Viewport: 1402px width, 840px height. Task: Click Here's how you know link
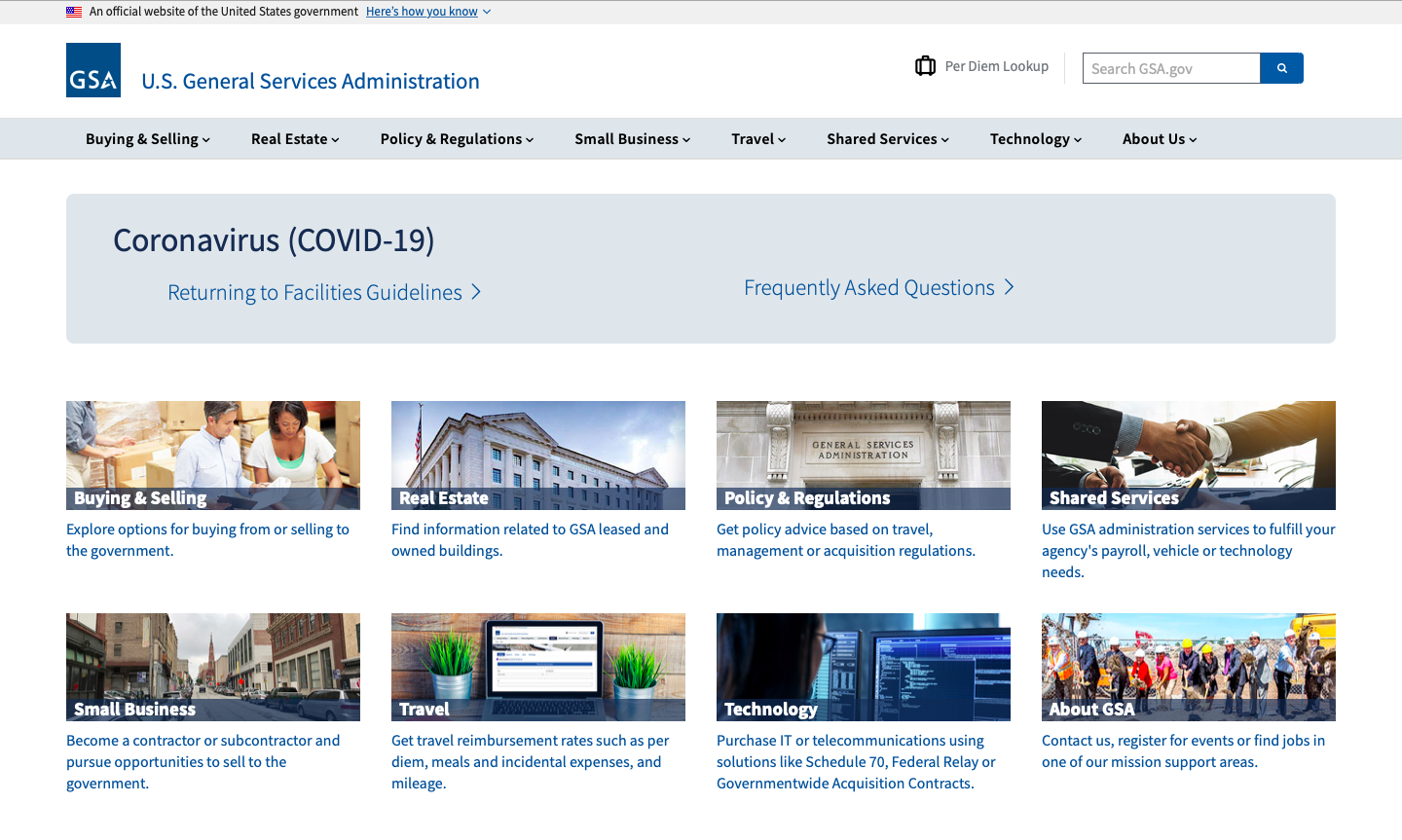coord(422,12)
